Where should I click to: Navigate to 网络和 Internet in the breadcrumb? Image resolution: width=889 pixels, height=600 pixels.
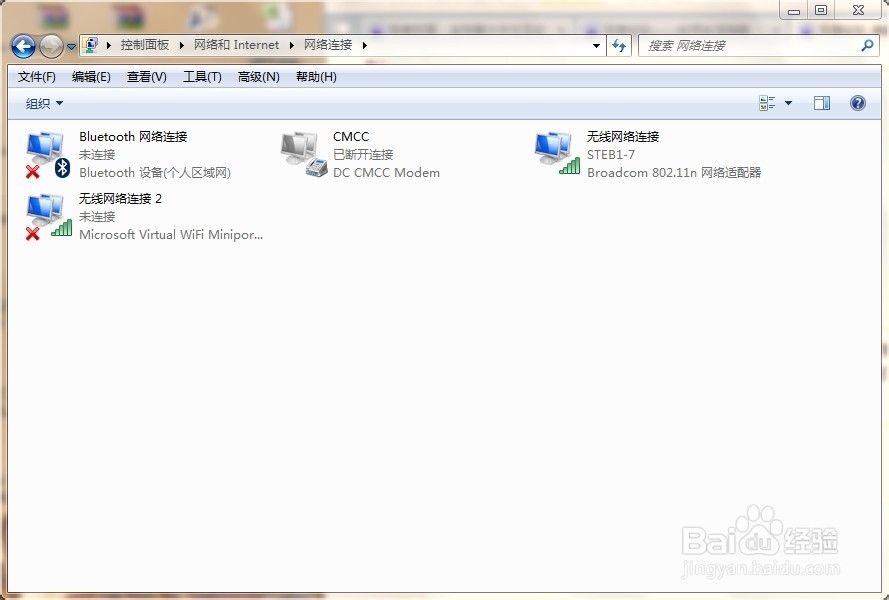click(236, 45)
